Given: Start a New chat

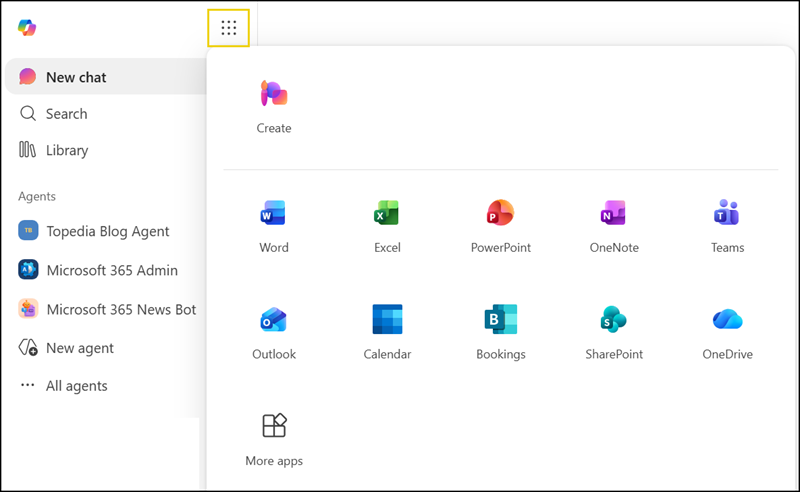Looking at the screenshot, I should [106, 77].
